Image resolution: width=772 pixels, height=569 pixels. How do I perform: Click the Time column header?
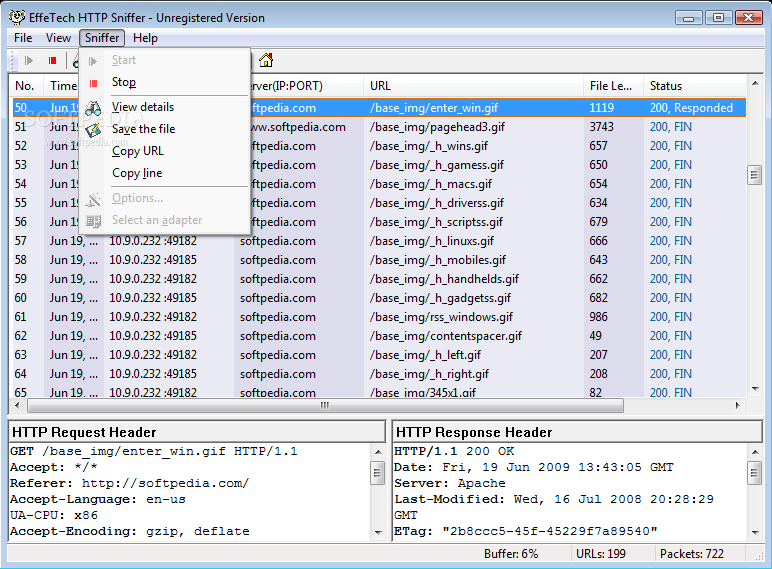coord(62,86)
